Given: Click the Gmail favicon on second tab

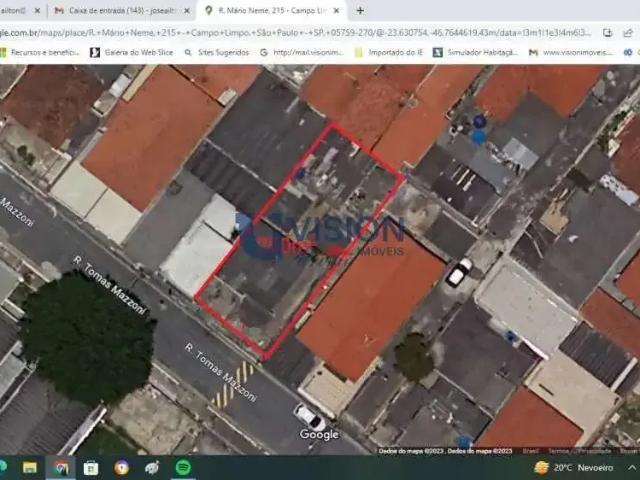Looking at the screenshot, I should pos(59,11).
